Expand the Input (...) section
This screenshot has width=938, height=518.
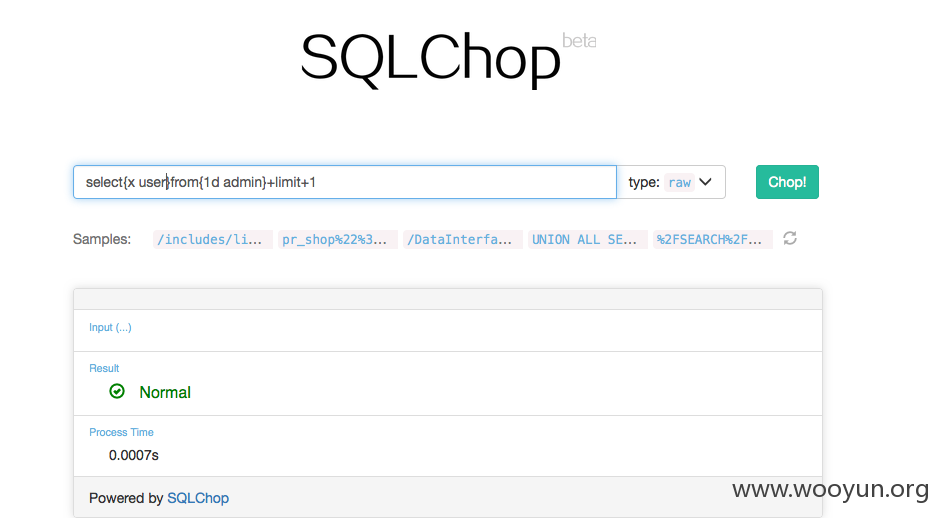click(x=110, y=327)
